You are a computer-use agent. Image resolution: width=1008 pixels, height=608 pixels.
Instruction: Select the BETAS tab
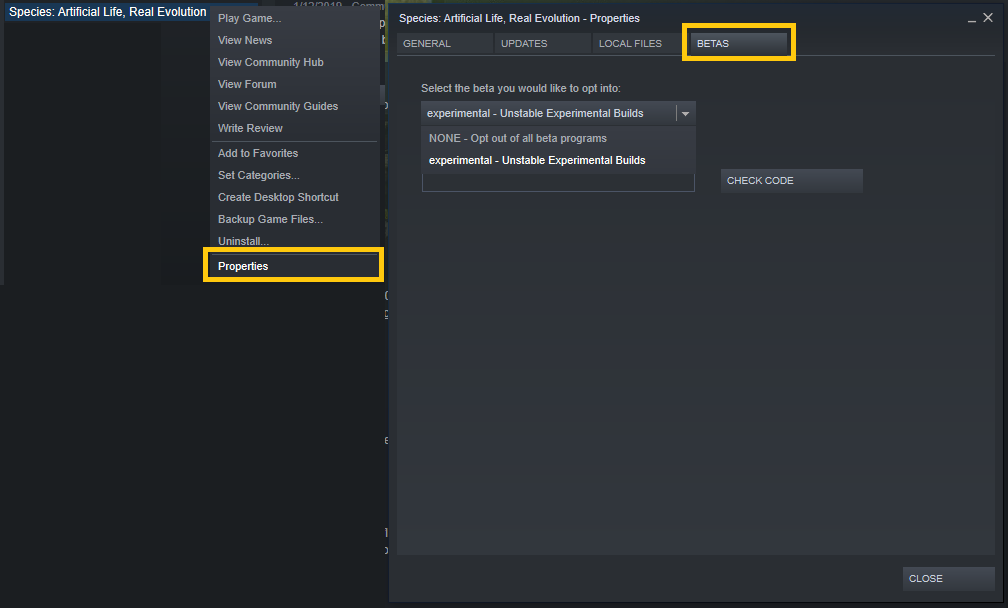[x=738, y=44]
